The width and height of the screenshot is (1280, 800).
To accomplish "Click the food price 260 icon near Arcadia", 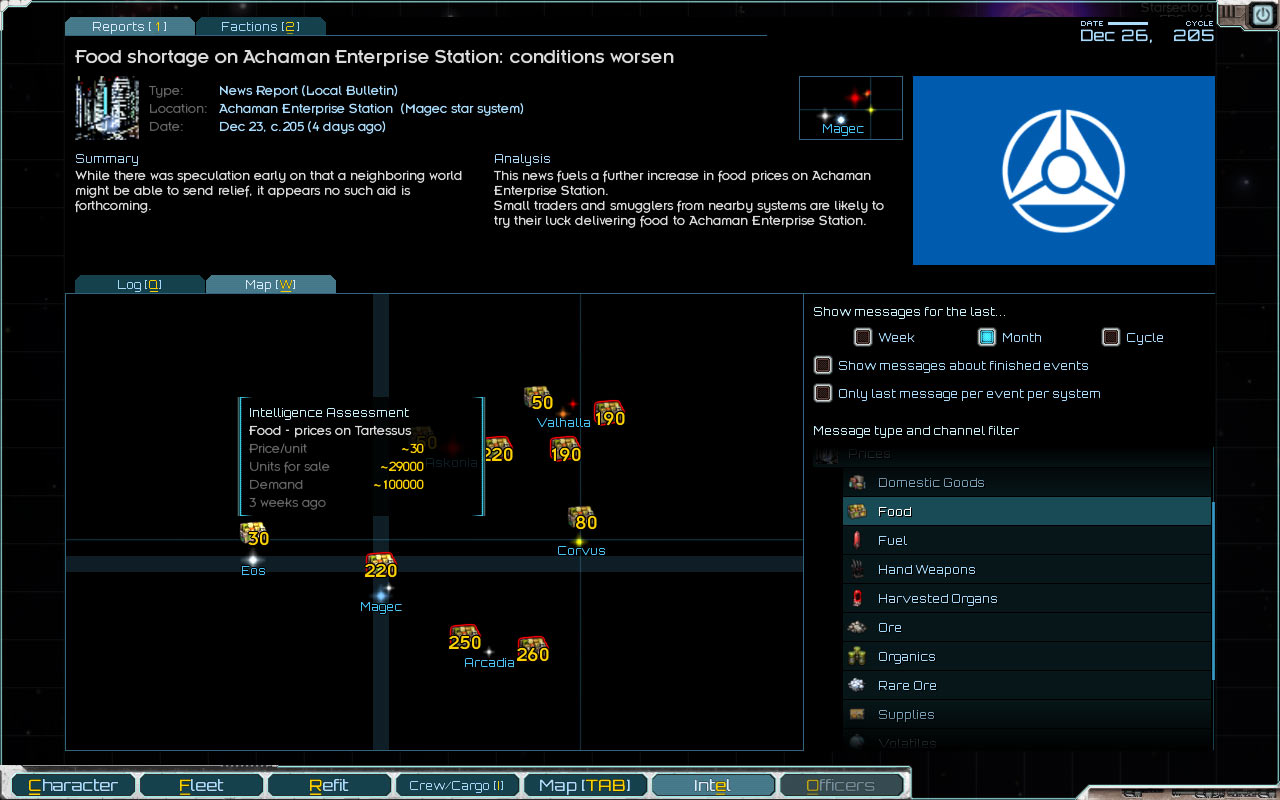I will coord(532,650).
